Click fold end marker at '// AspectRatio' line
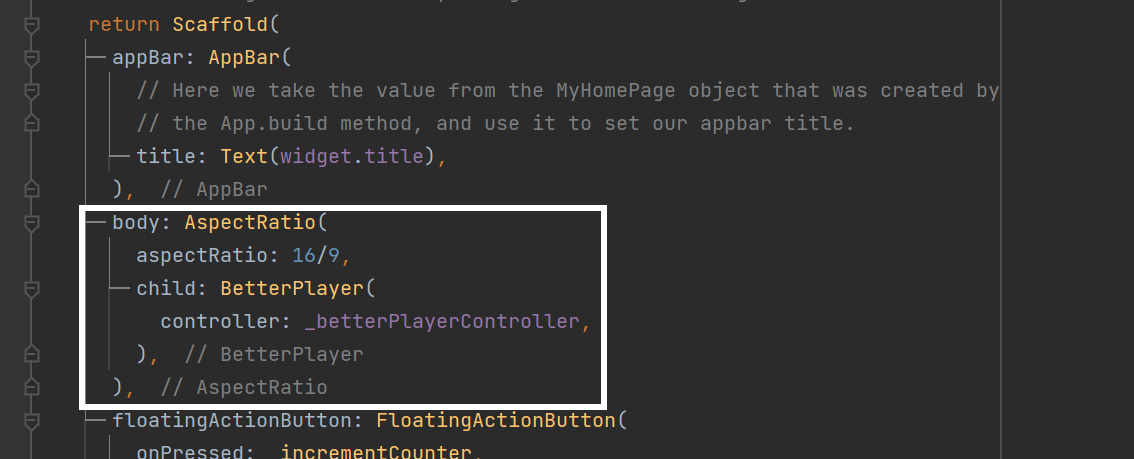This screenshot has height=459, width=1134. tap(31, 387)
